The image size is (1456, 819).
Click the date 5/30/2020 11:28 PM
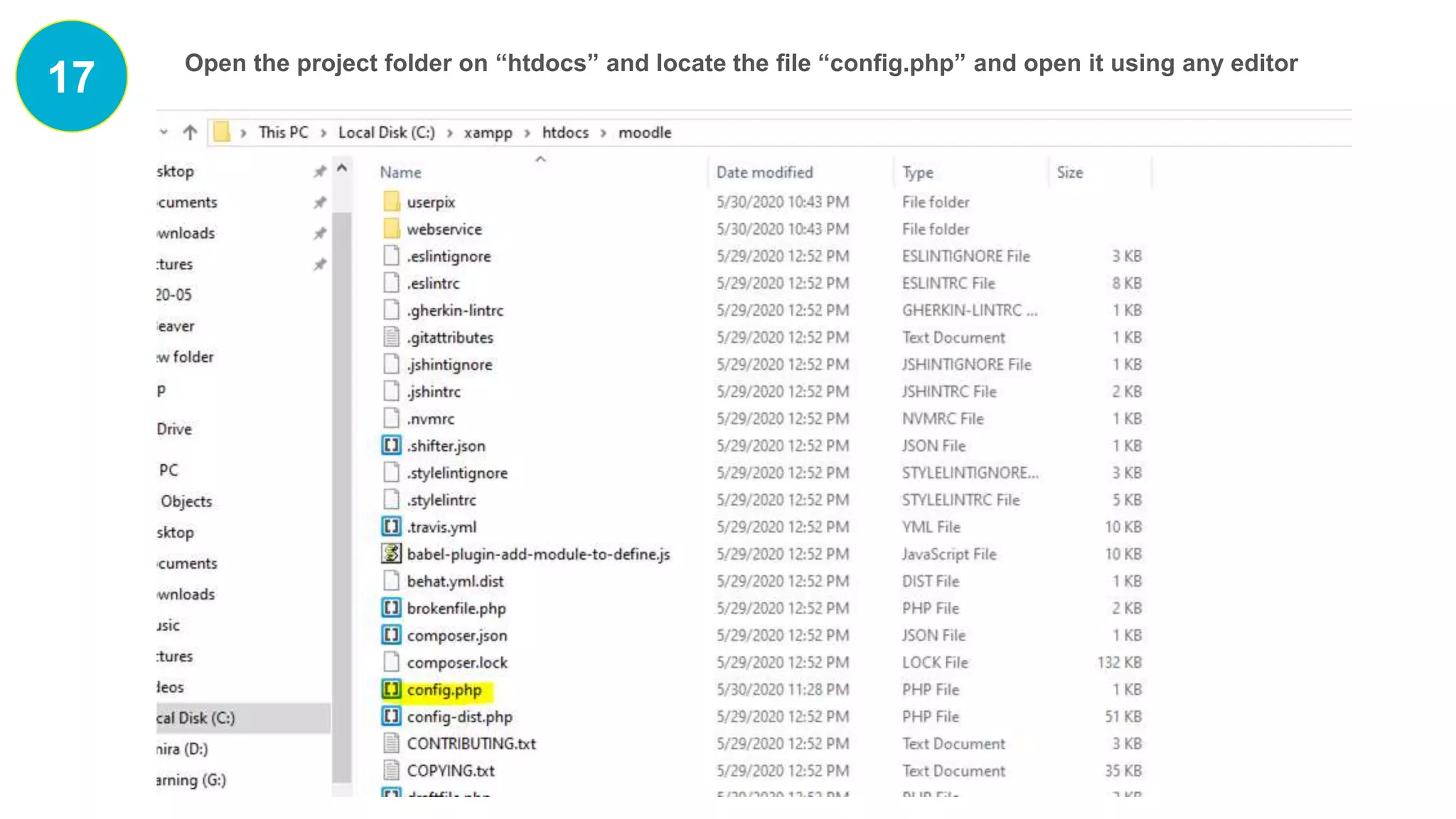[x=783, y=690]
